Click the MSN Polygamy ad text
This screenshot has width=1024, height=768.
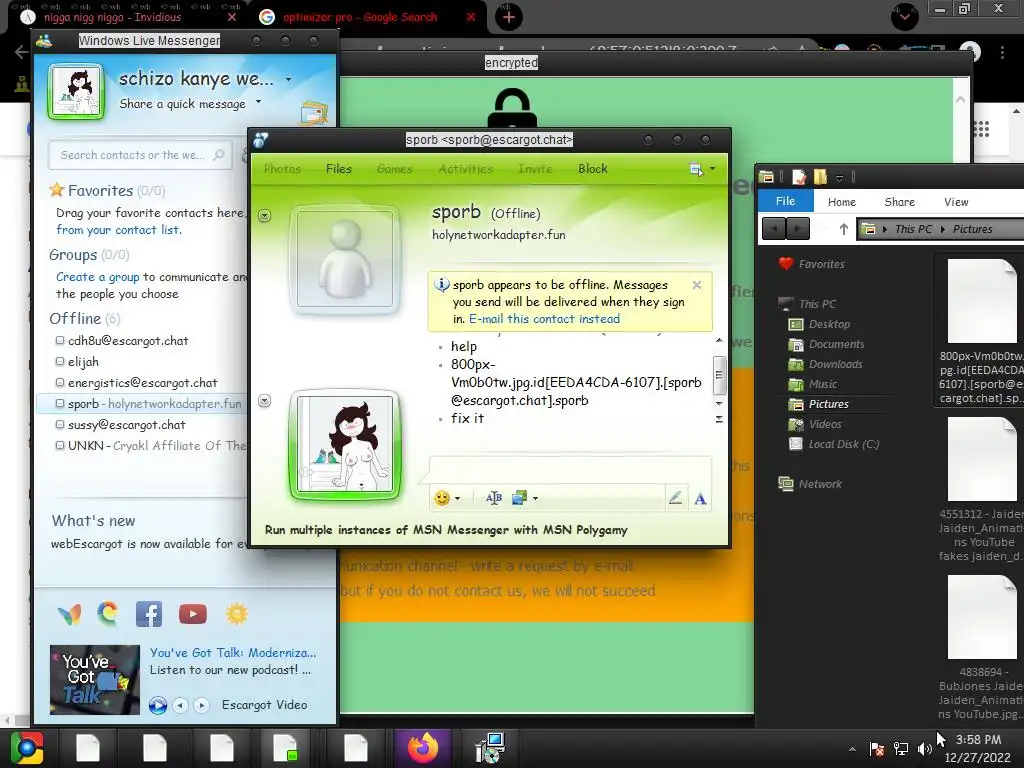pyautogui.click(x=445, y=530)
